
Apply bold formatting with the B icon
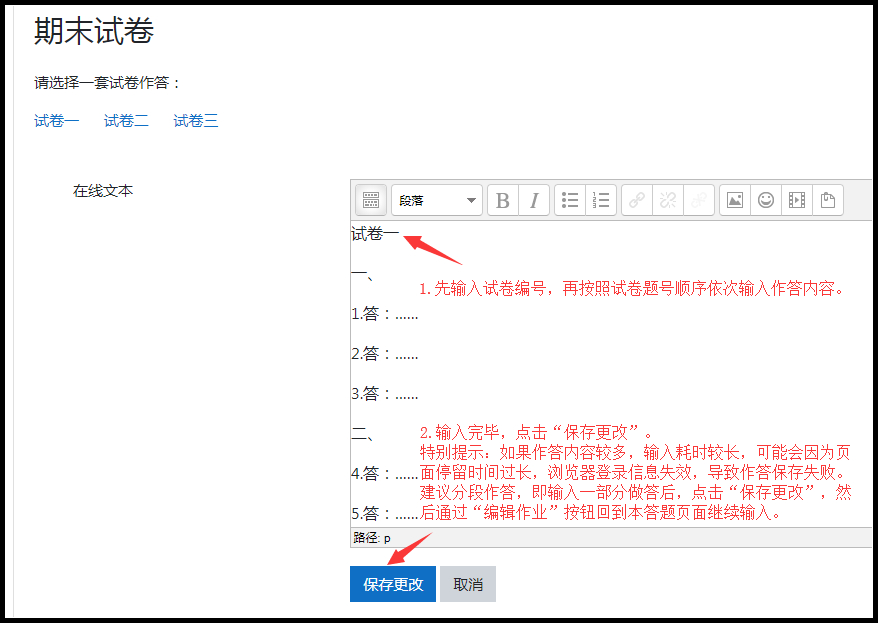[x=503, y=200]
